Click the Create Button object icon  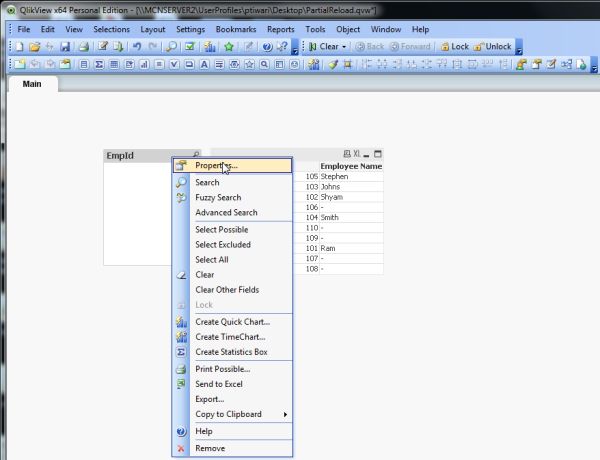coord(189,64)
